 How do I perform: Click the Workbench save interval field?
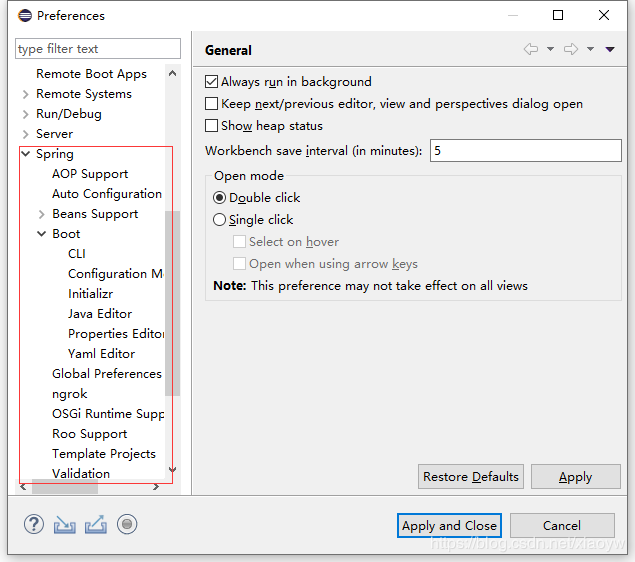(525, 151)
